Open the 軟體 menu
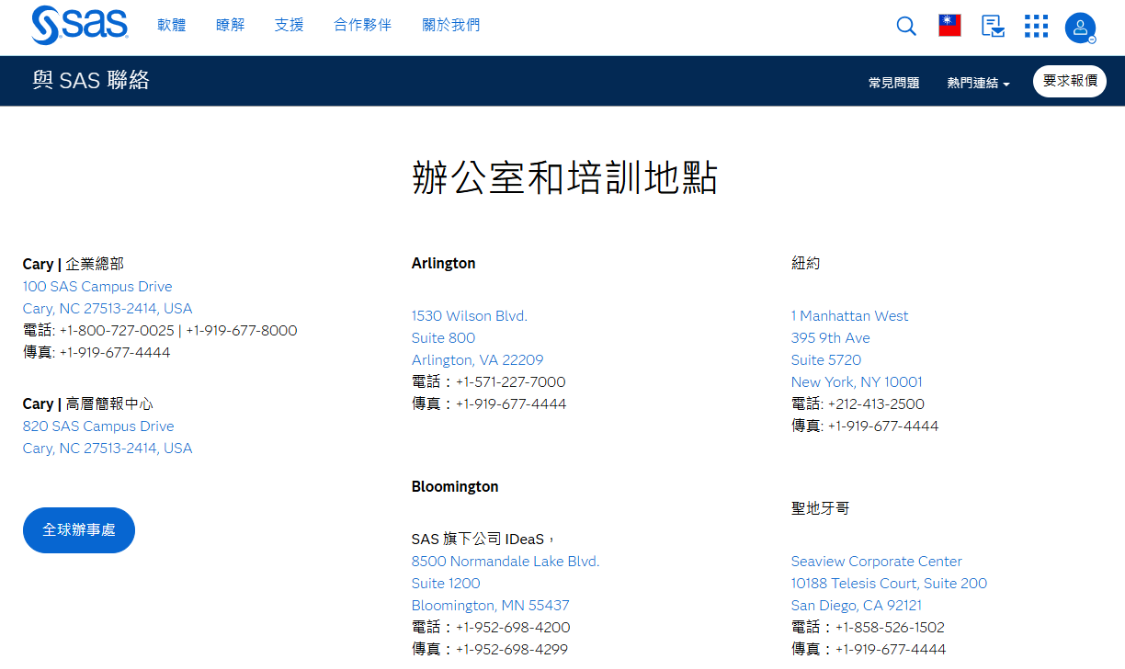 172,25
